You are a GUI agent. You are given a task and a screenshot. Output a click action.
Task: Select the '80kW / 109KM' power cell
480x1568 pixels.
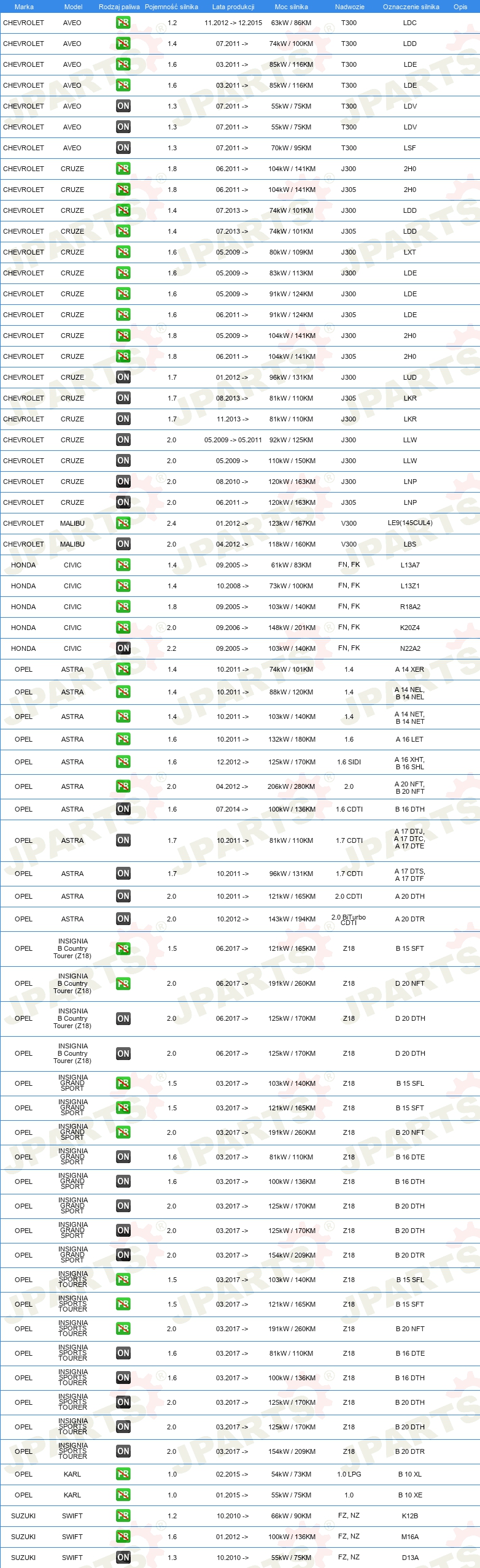point(291,252)
